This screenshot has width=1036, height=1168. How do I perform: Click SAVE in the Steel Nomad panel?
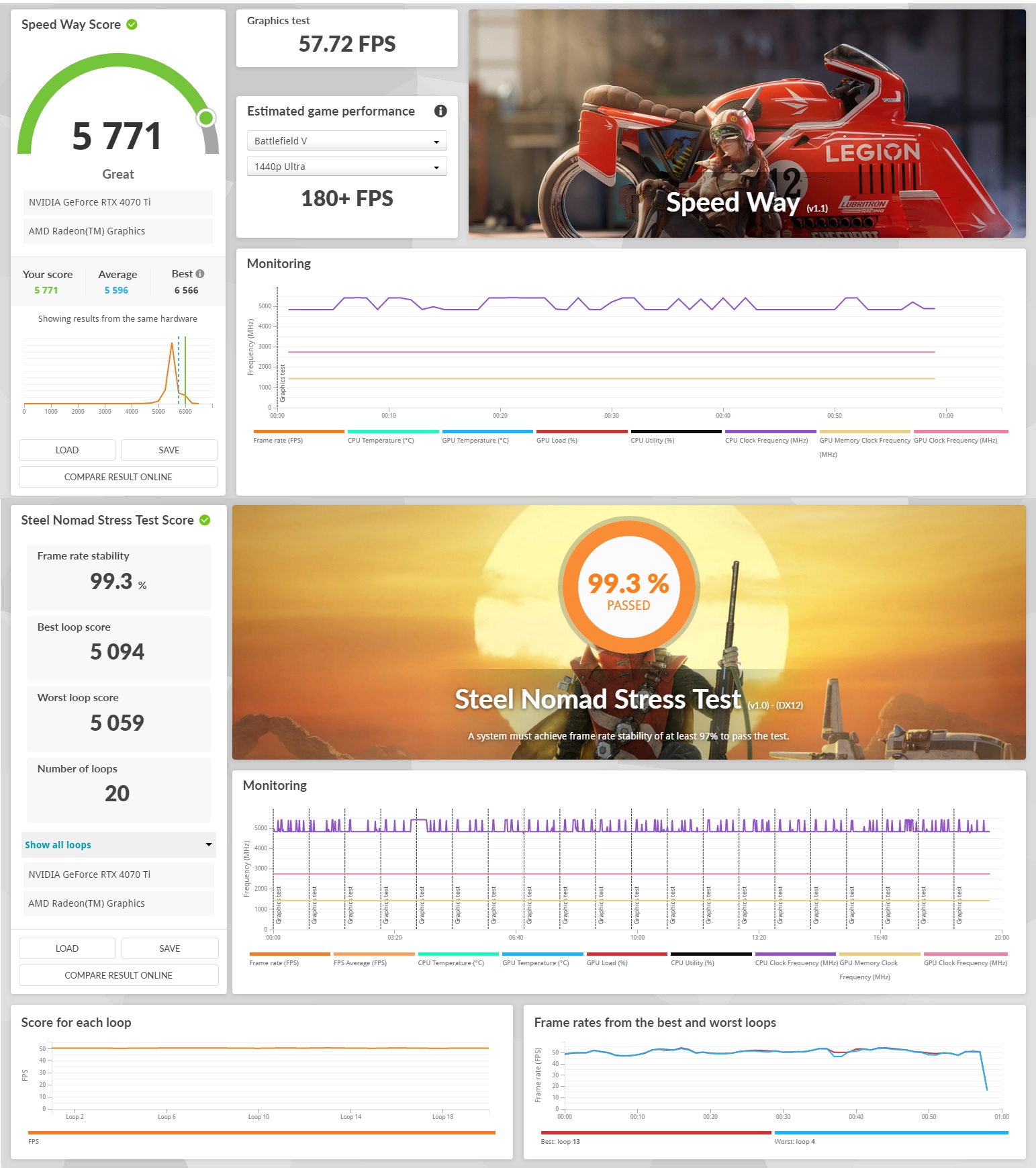tap(170, 948)
